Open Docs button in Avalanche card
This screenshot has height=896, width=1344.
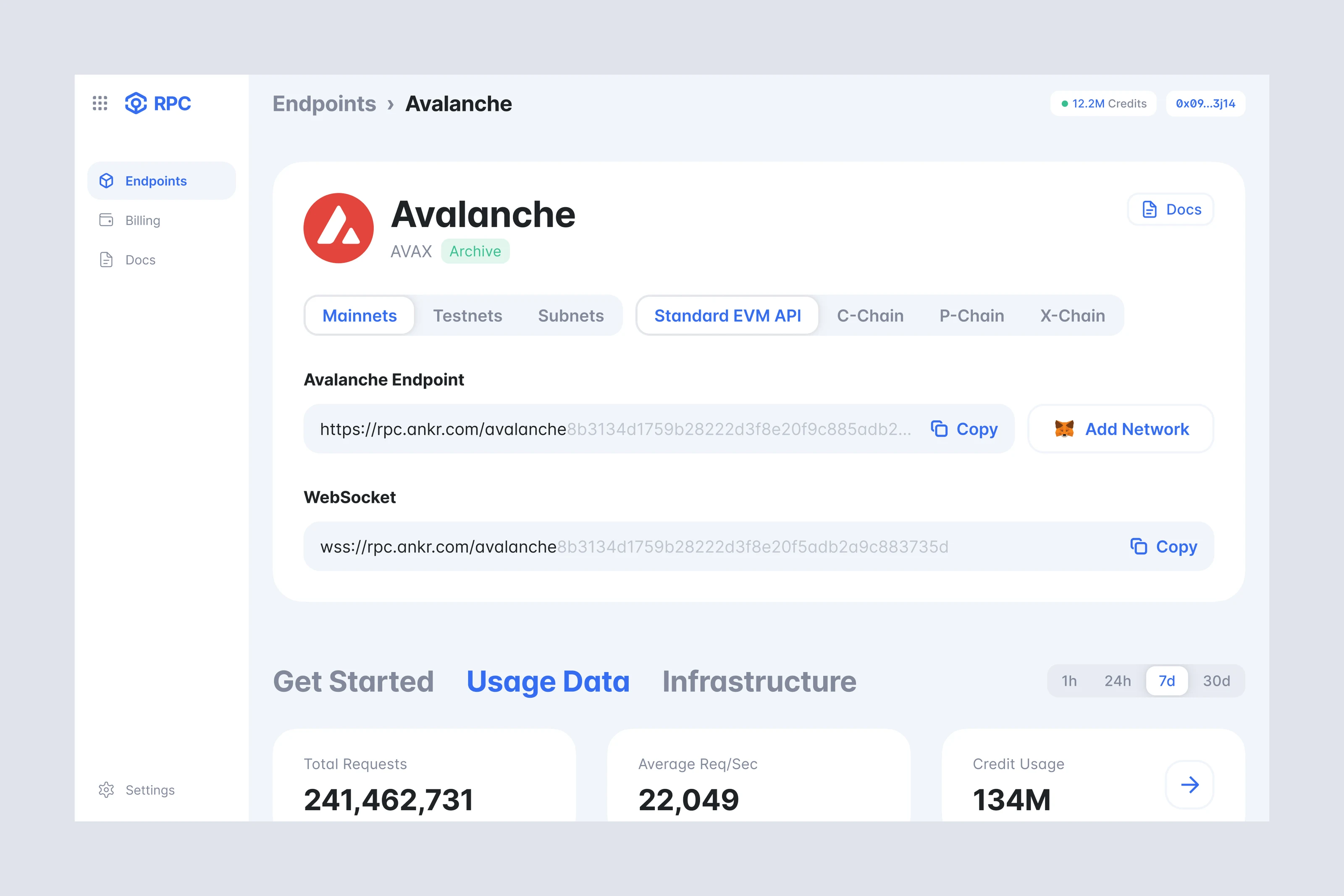pyautogui.click(x=1171, y=209)
